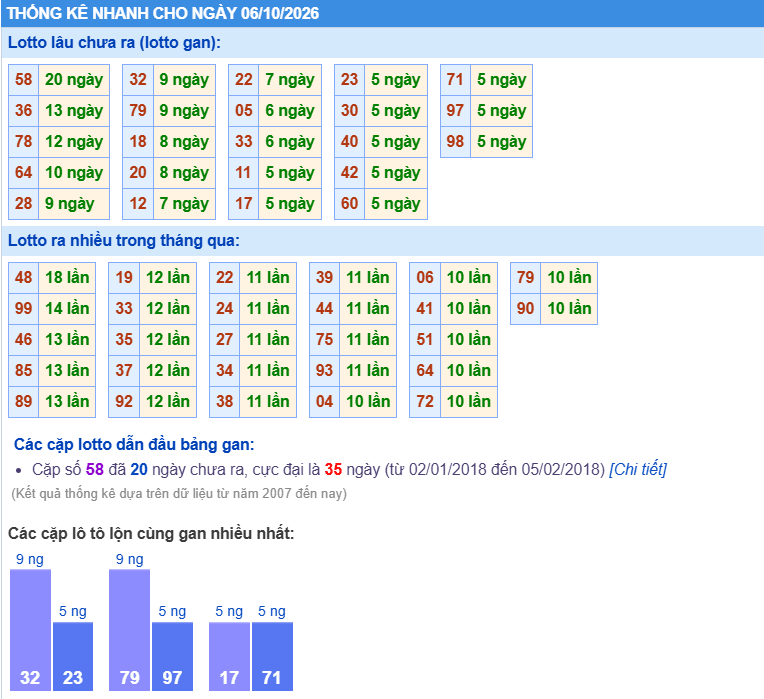The width and height of the screenshot is (764, 699).
Task: Click lotto gan number 58
Action: click(x=23, y=79)
